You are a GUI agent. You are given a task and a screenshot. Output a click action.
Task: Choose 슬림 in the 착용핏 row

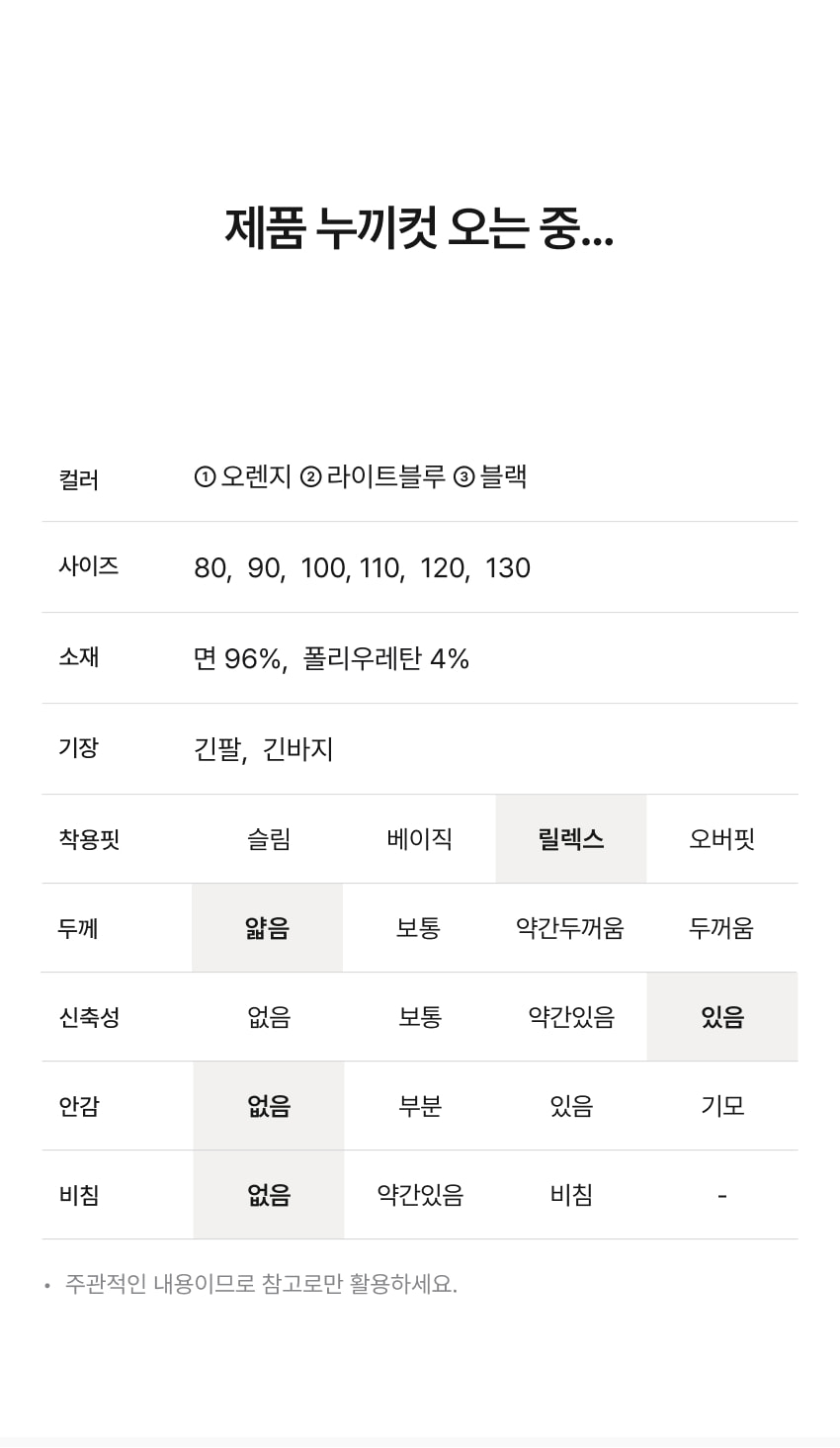[269, 839]
